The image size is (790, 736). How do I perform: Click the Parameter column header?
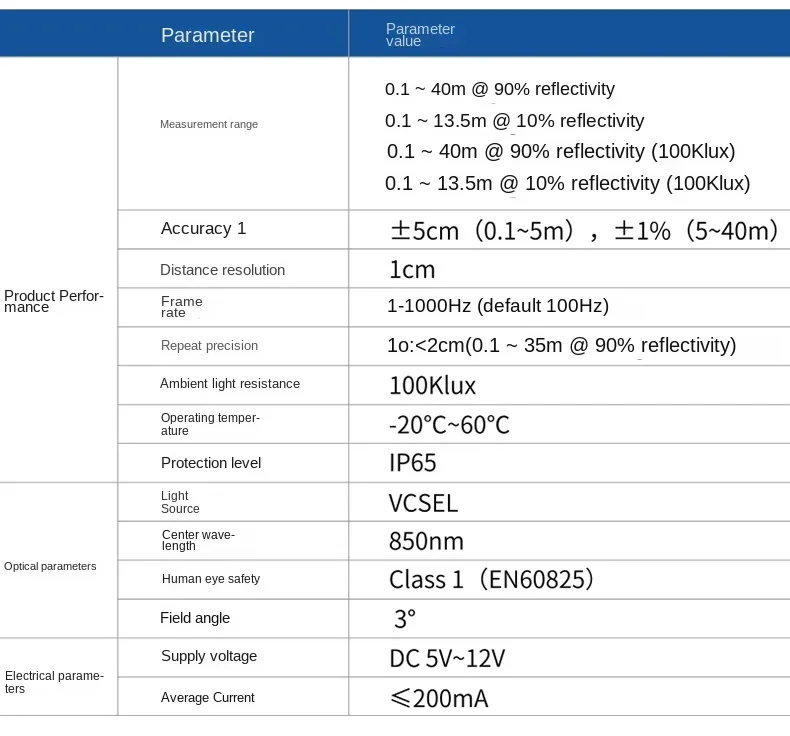pyautogui.click(x=208, y=35)
